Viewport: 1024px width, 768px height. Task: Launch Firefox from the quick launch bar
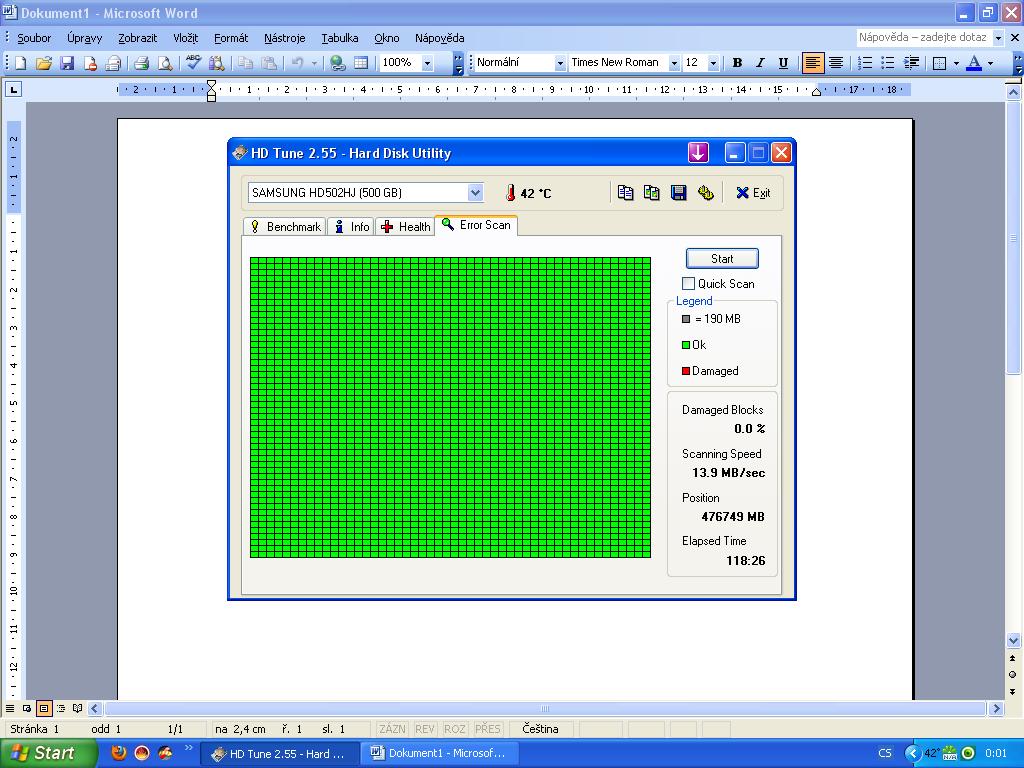click(119, 753)
